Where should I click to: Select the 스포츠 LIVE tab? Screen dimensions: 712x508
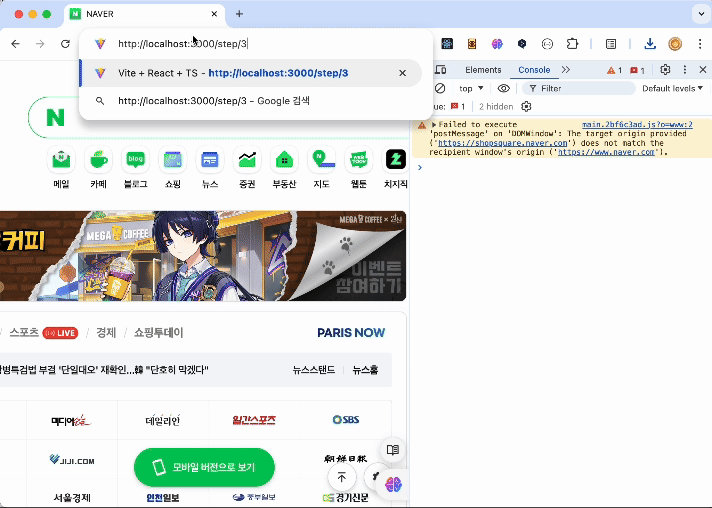point(44,332)
